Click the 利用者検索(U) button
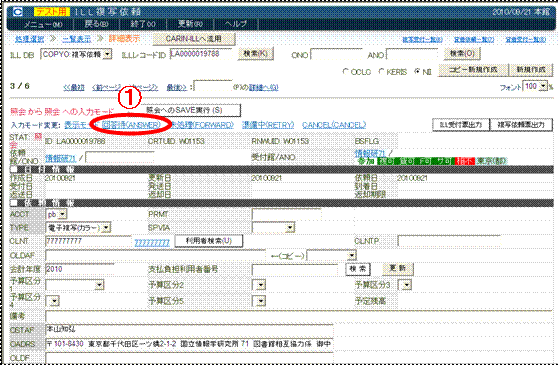558x366 pixels. (209, 241)
